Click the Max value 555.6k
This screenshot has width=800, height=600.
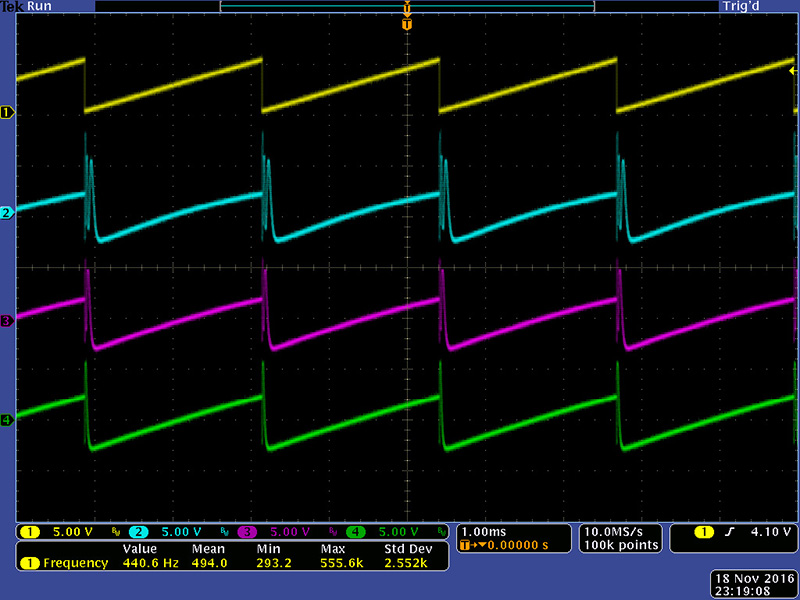(x=341, y=563)
